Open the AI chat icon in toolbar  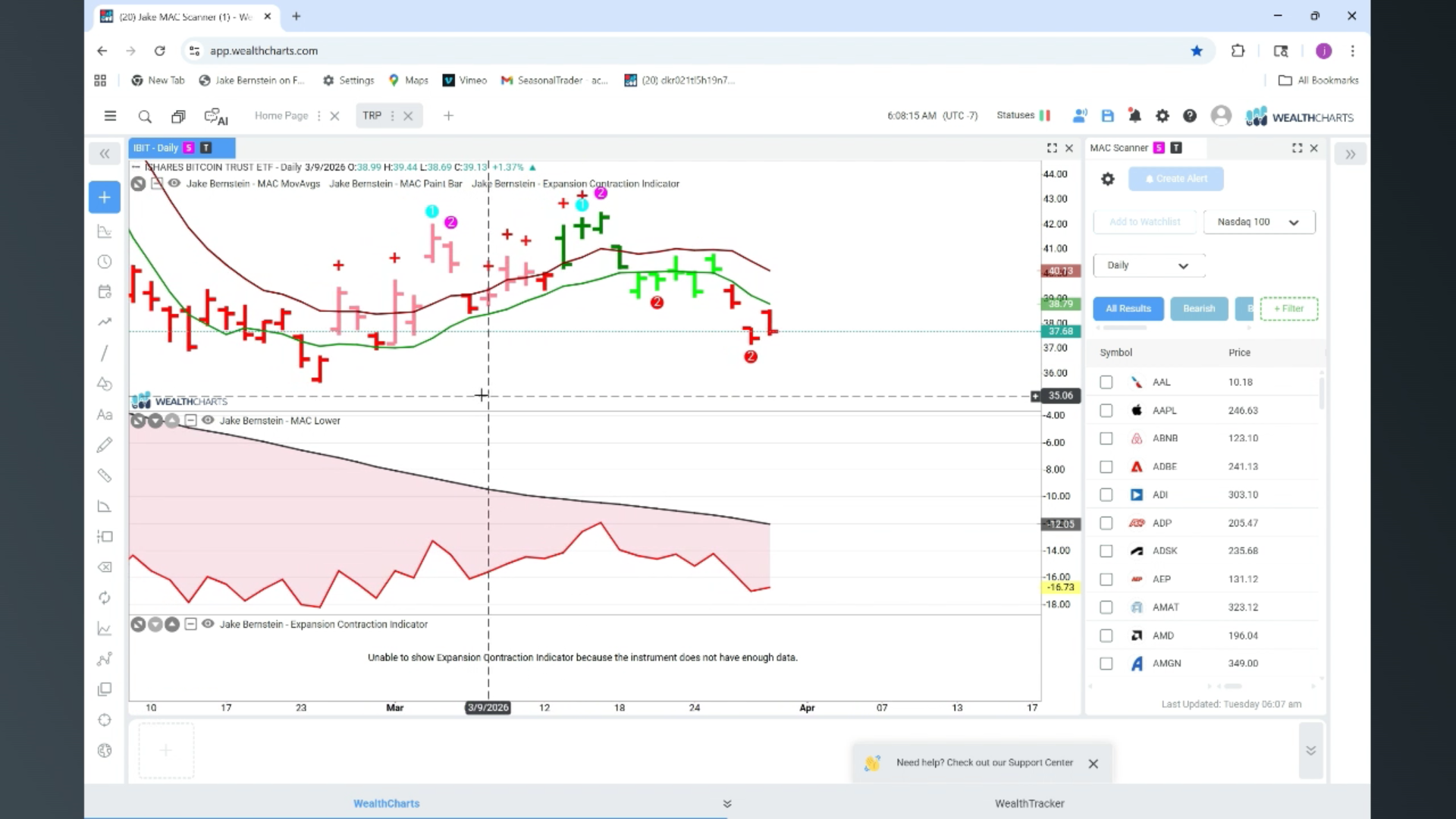point(215,117)
